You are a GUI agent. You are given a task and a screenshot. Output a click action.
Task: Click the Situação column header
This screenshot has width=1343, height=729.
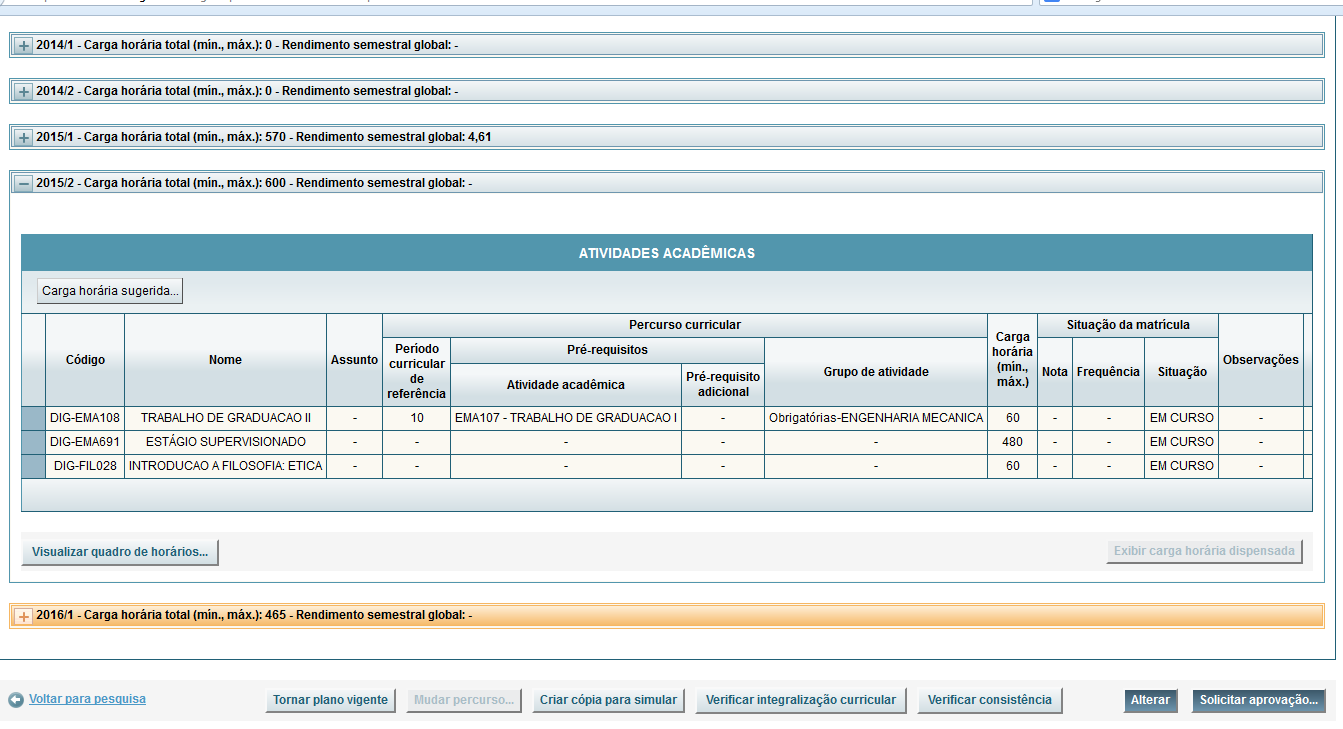coord(1182,372)
